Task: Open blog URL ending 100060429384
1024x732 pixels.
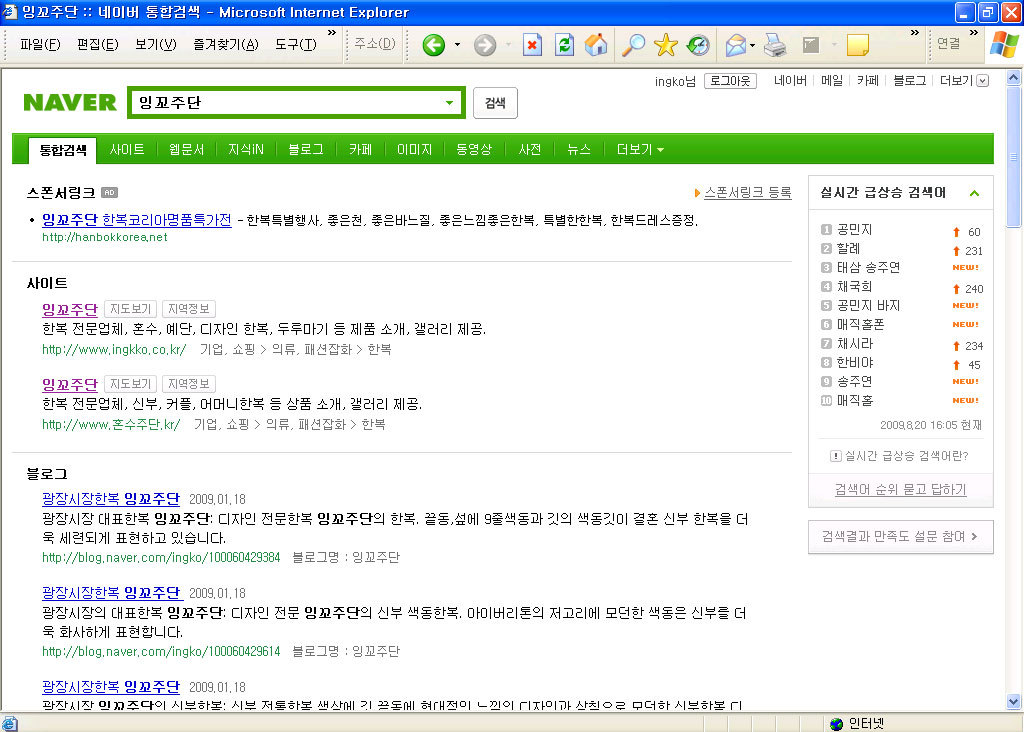Action: point(161,557)
